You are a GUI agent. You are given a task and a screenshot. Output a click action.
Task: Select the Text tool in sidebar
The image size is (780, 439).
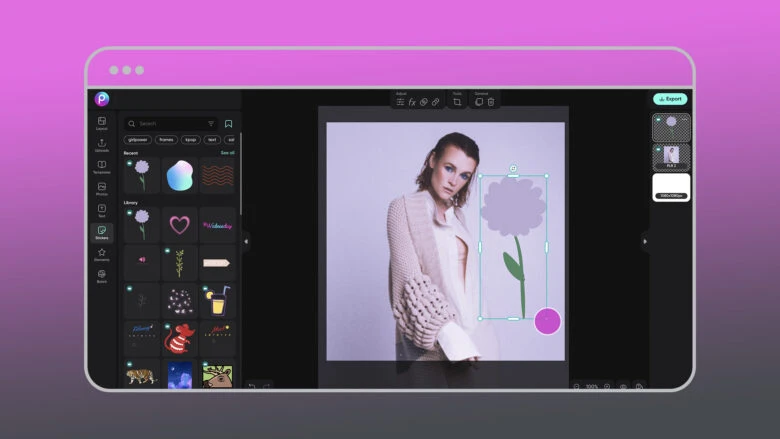pyautogui.click(x=101, y=211)
